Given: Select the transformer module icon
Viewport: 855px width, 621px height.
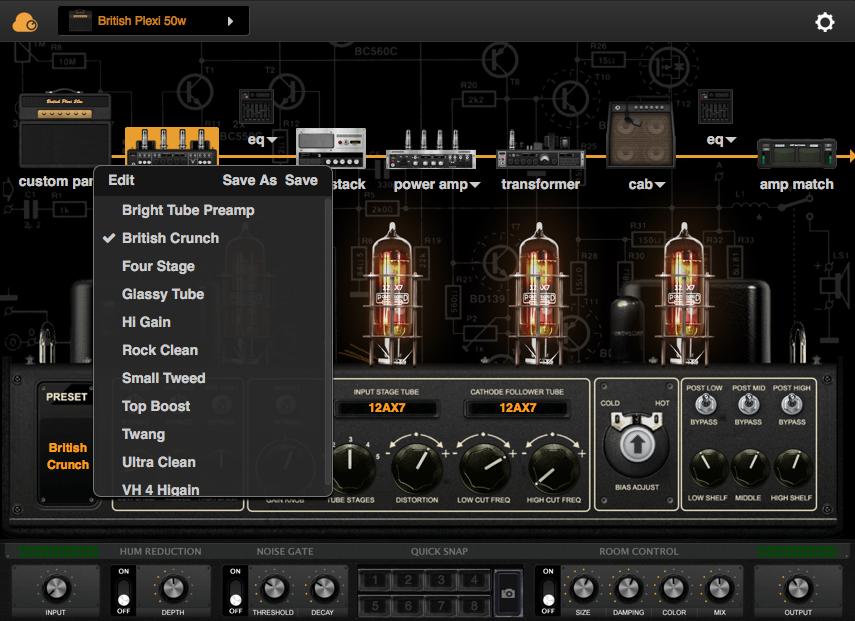Looking at the screenshot, I should click(540, 150).
